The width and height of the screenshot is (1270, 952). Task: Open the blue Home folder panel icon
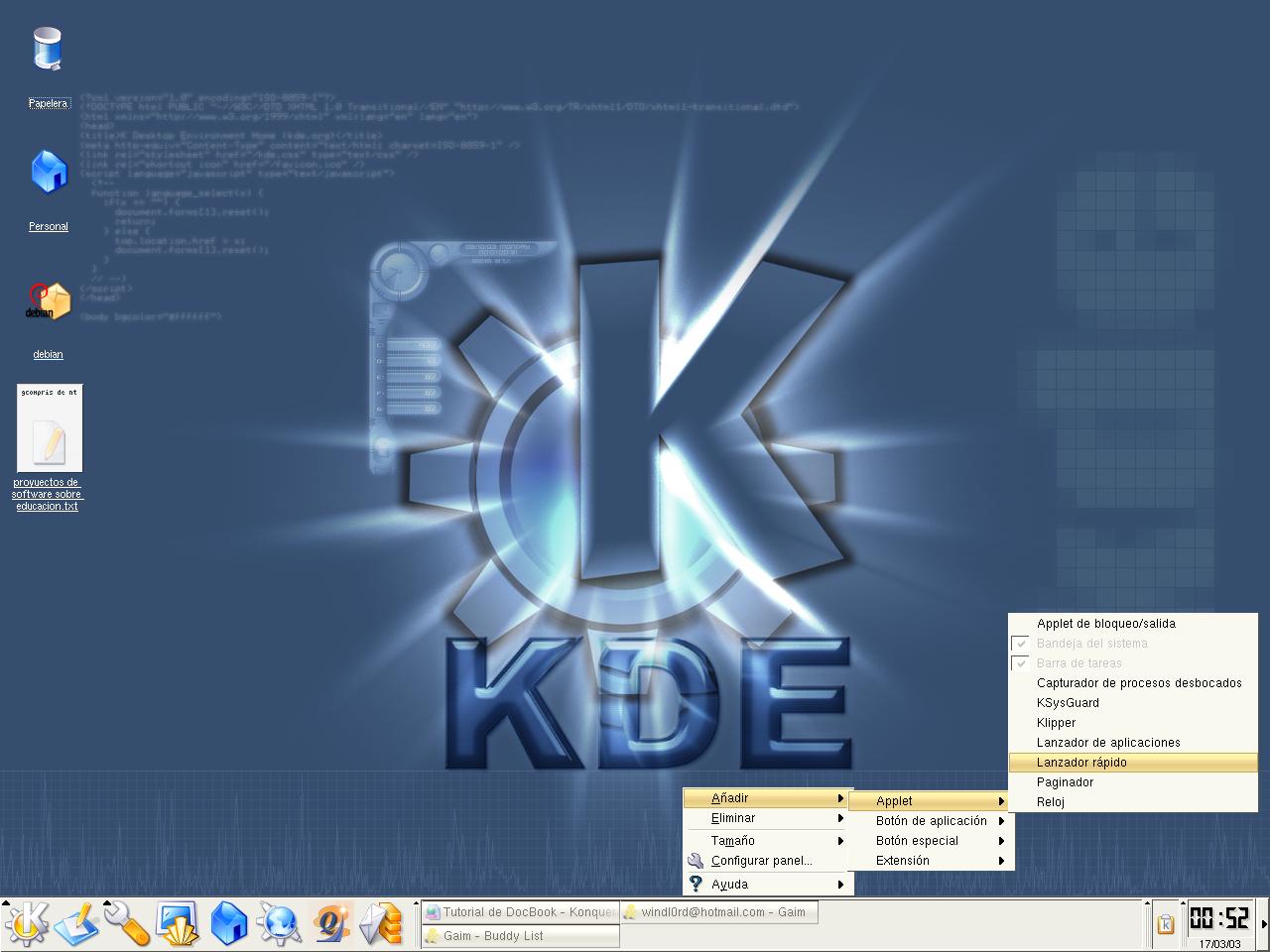(x=229, y=924)
